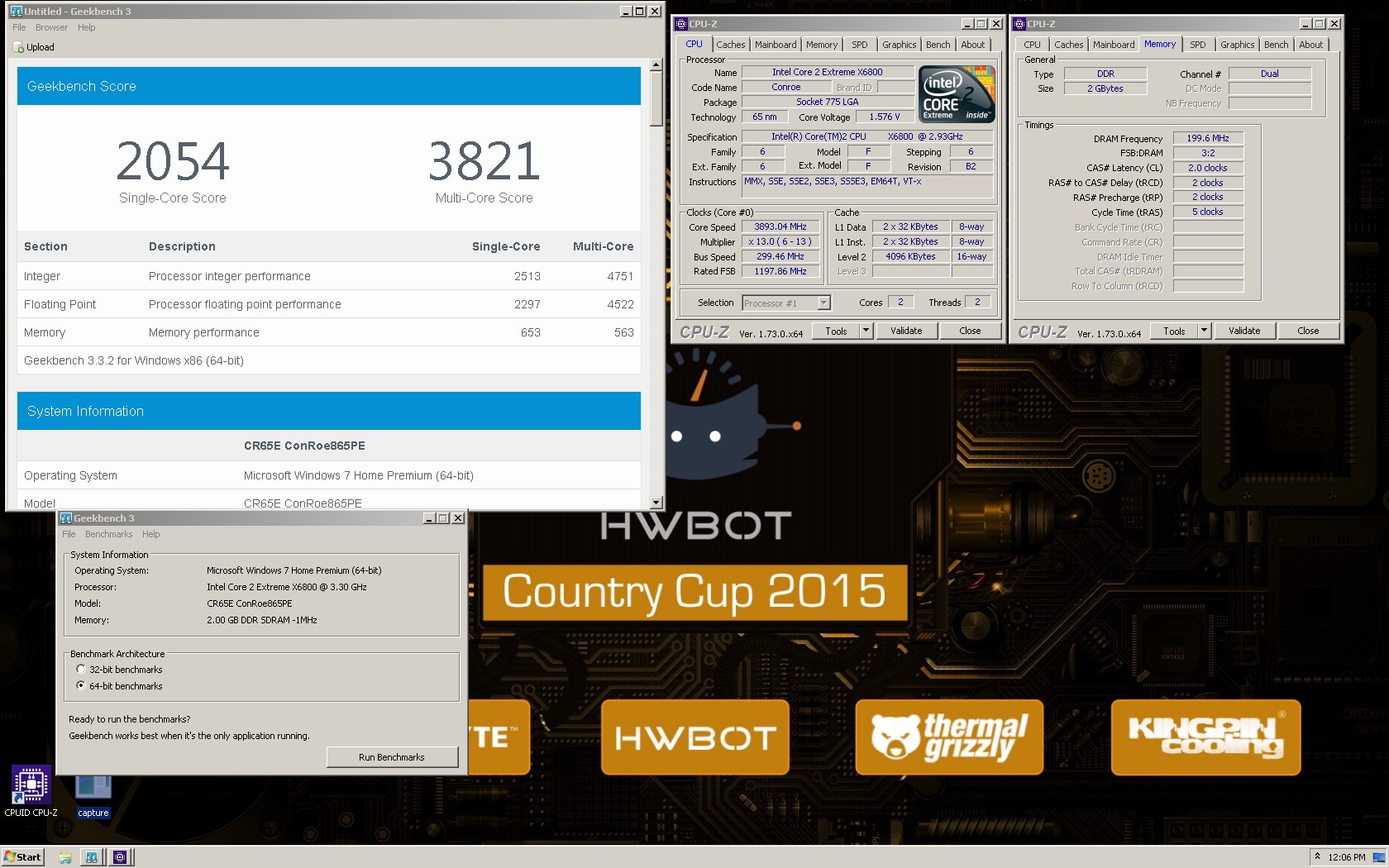Switch to Mainboard tab in left CPU-Z
The width and height of the screenshot is (1389, 868).
click(776, 45)
